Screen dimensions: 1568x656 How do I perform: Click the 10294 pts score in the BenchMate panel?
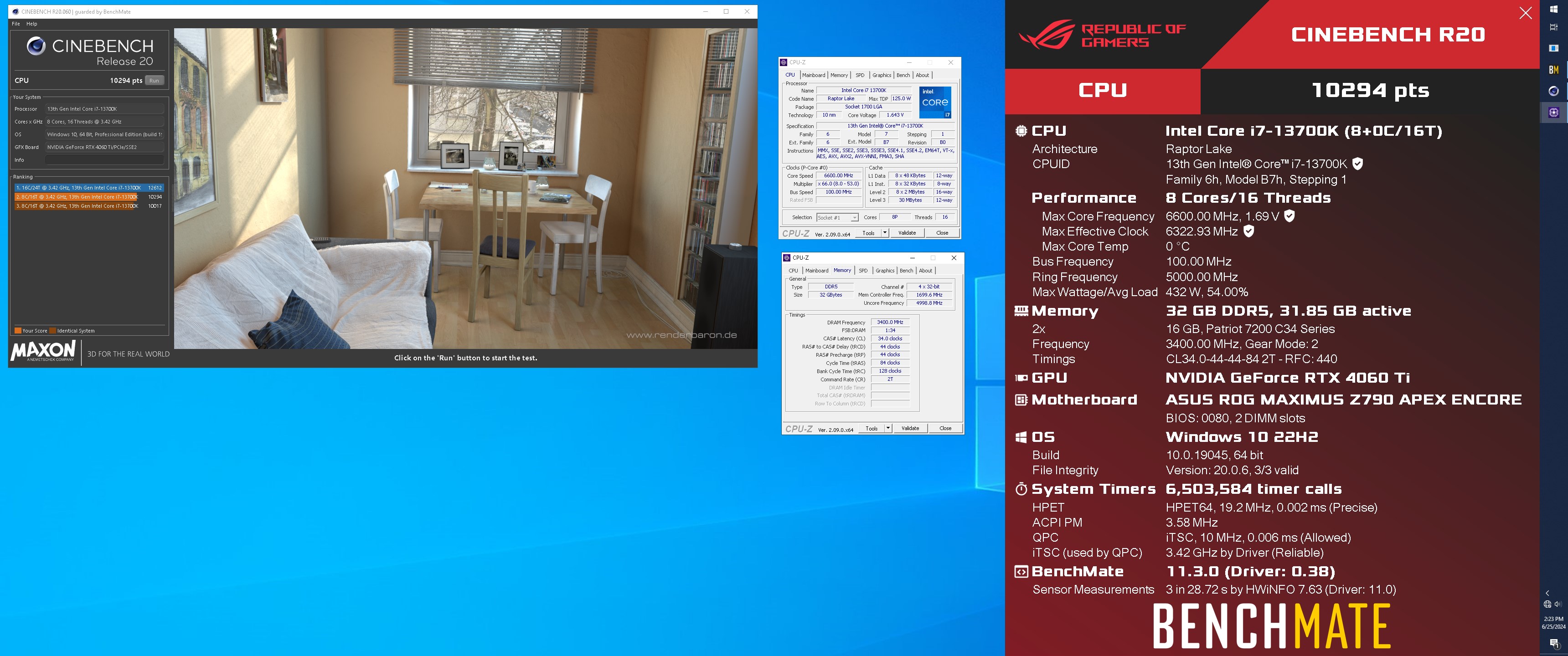point(1370,91)
